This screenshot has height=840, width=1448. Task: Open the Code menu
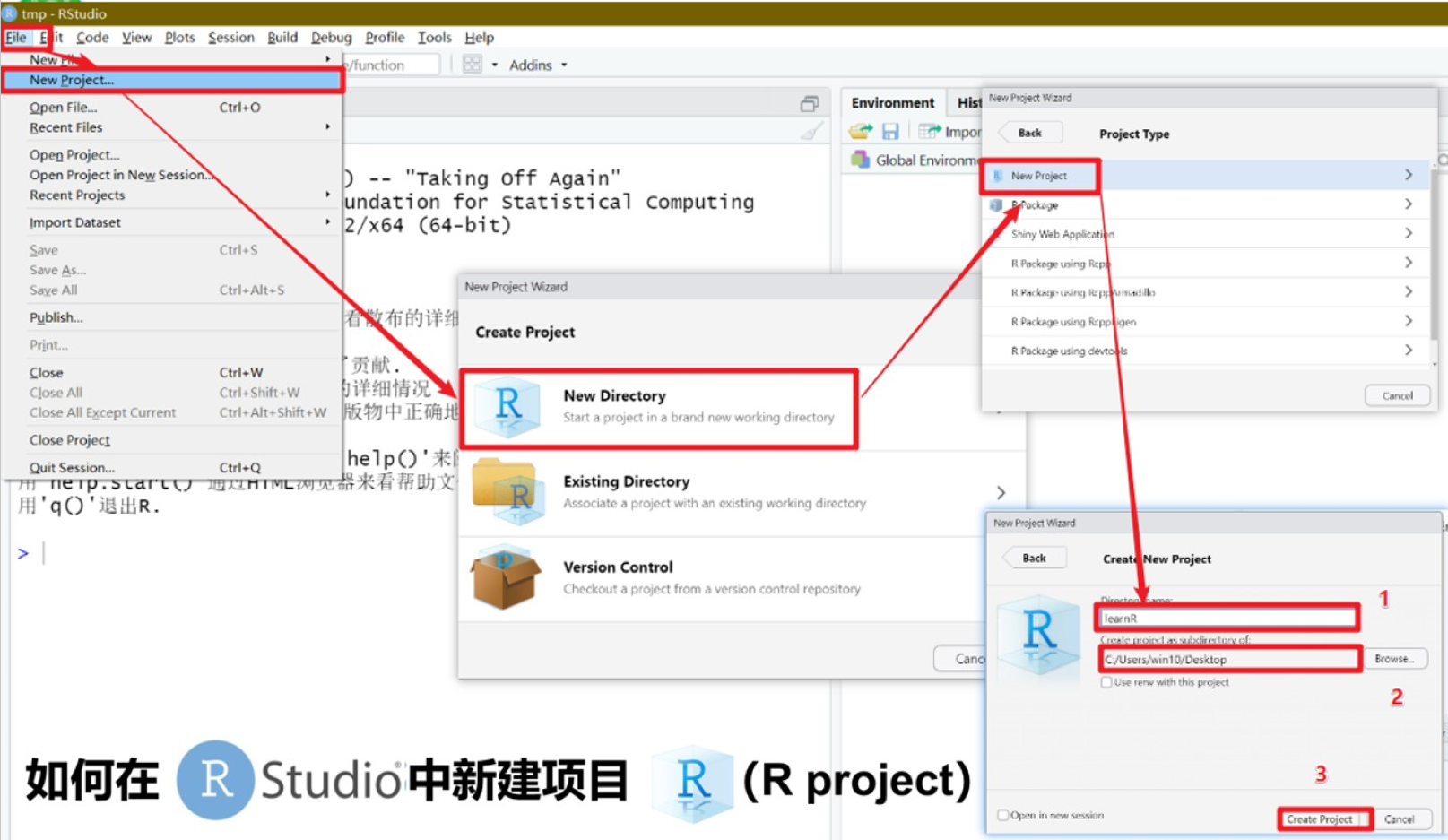tap(92, 38)
